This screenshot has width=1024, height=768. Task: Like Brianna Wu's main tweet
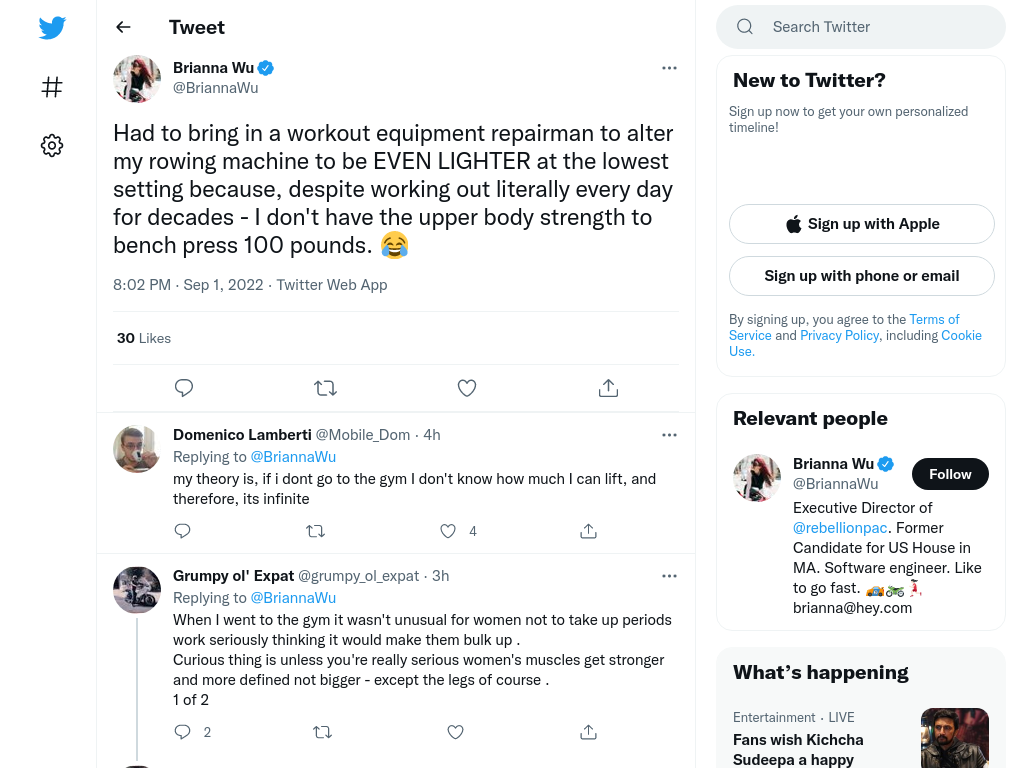pyautogui.click(x=467, y=388)
